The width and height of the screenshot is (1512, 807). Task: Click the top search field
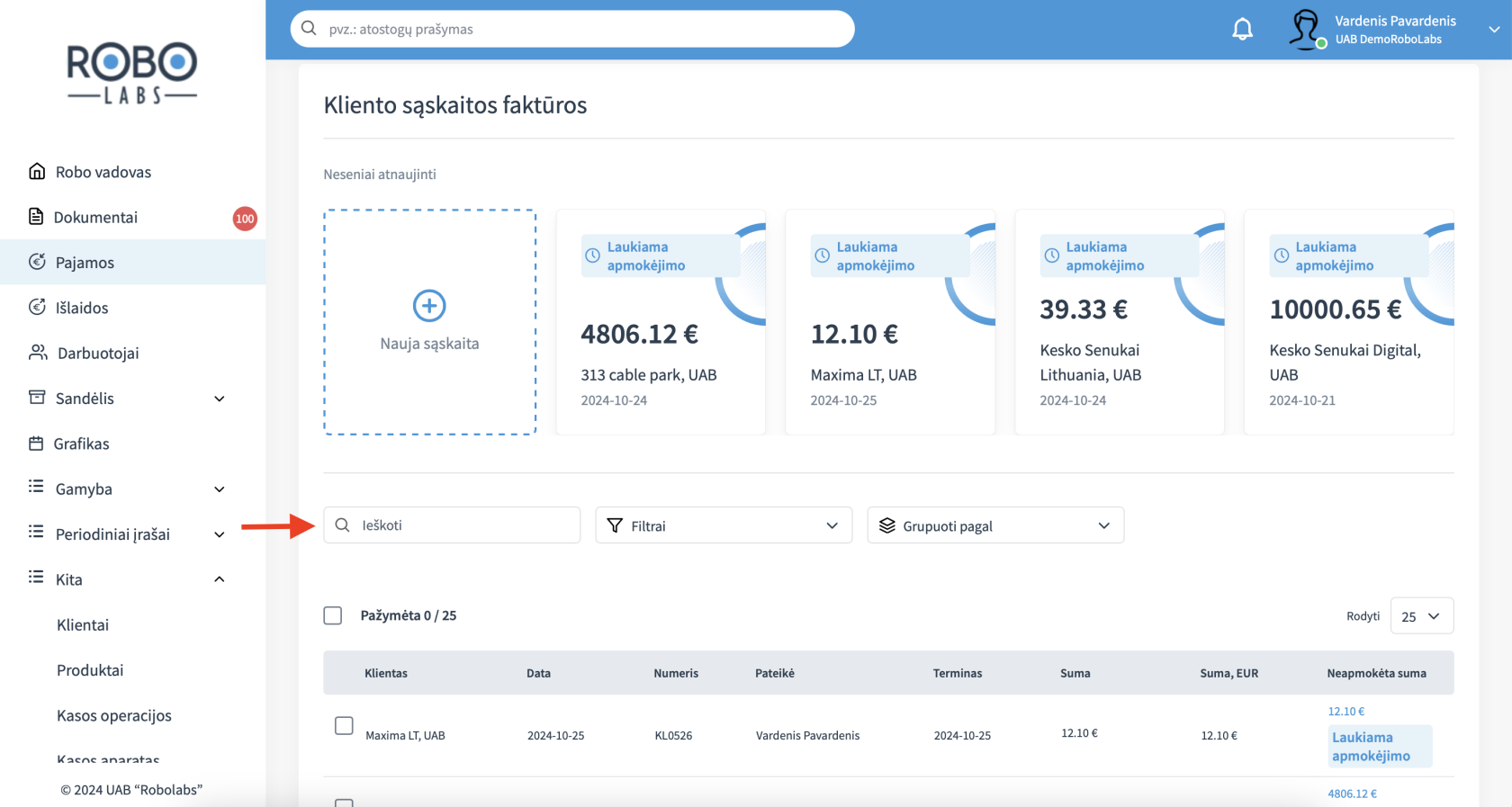(572, 29)
